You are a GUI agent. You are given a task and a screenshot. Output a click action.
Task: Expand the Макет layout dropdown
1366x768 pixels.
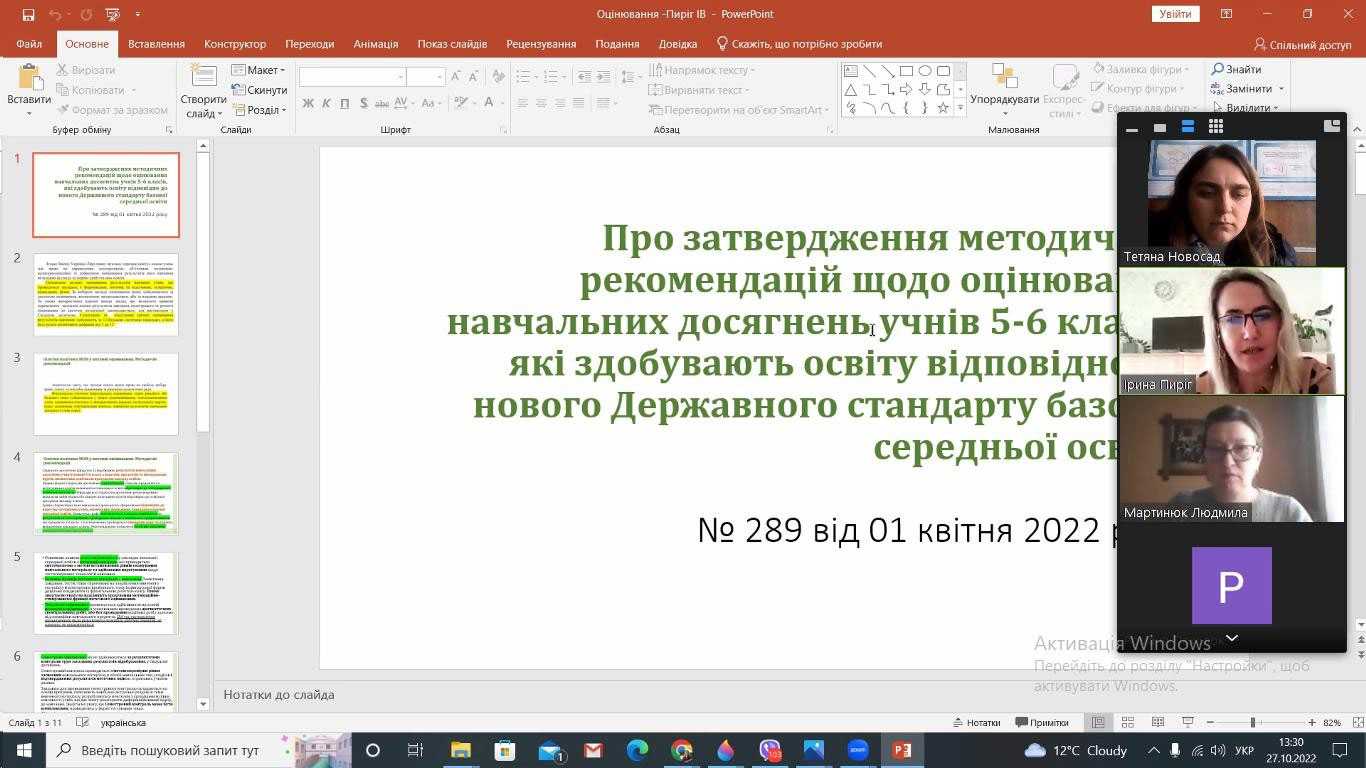click(259, 70)
